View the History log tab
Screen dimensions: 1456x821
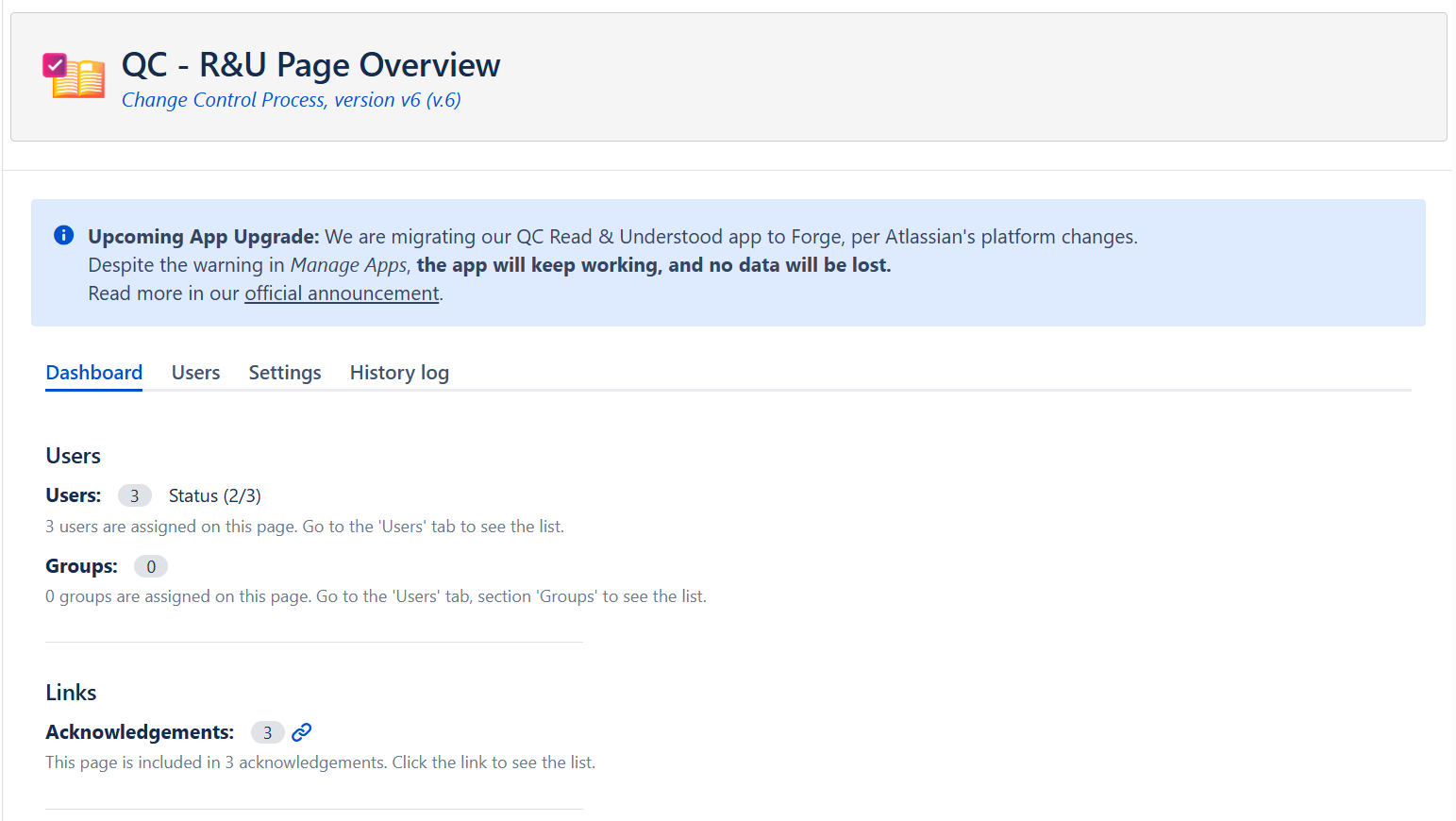(x=399, y=373)
